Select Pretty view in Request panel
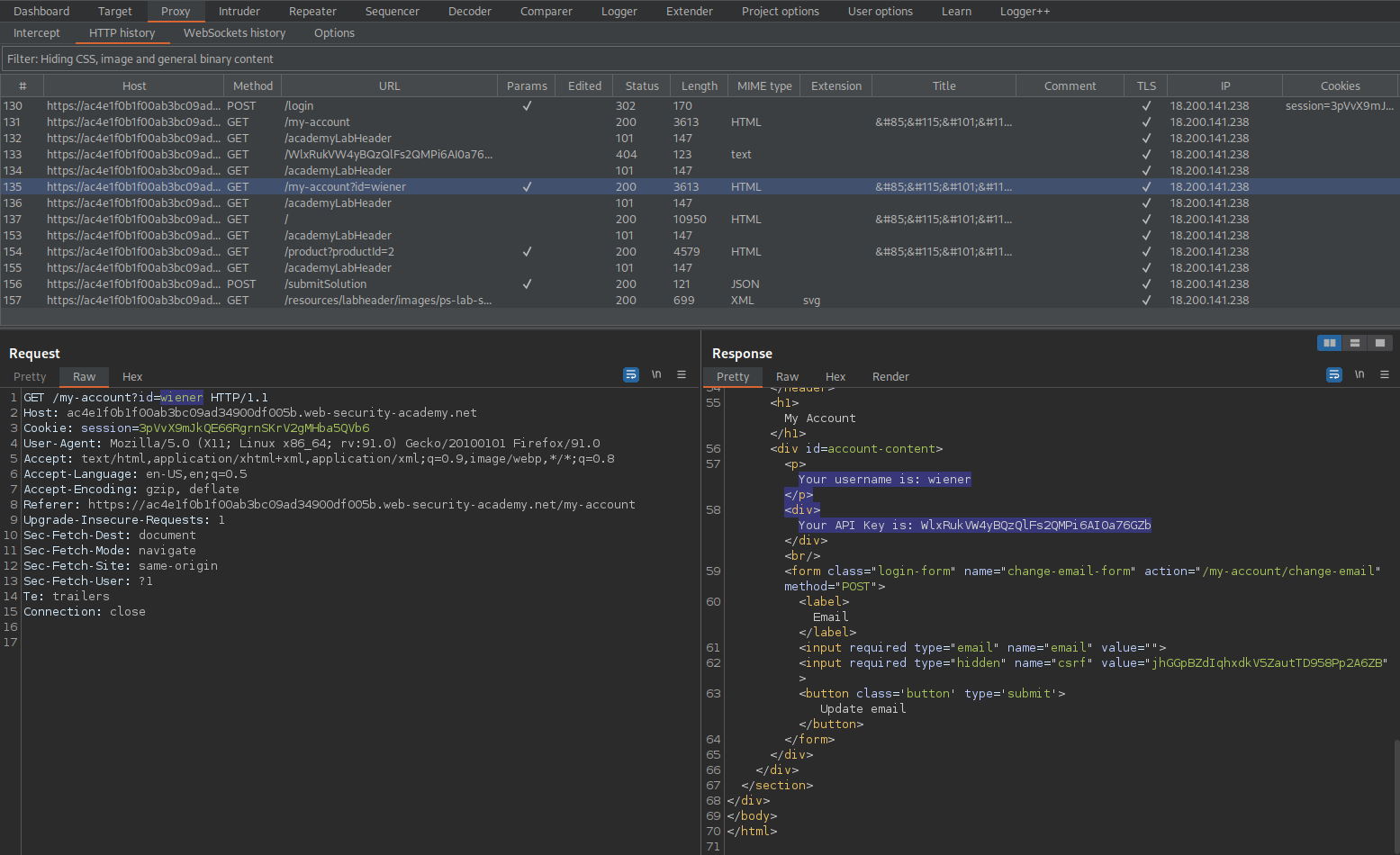Screen dimensions: 1400x855 (x=30, y=377)
